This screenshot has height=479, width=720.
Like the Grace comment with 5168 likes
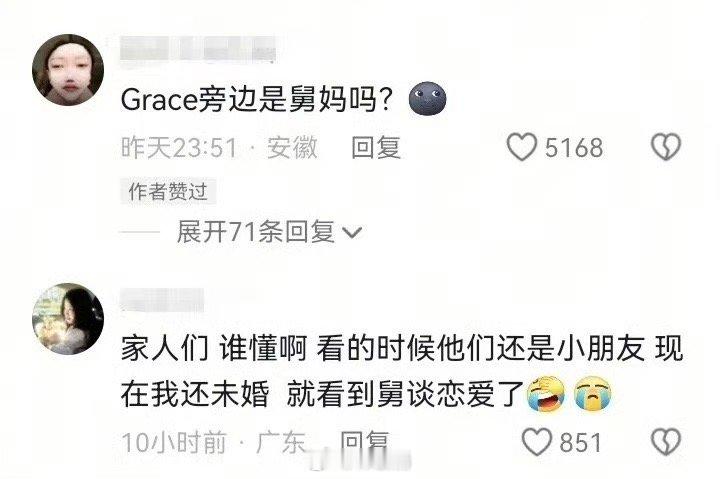click(x=522, y=147)
